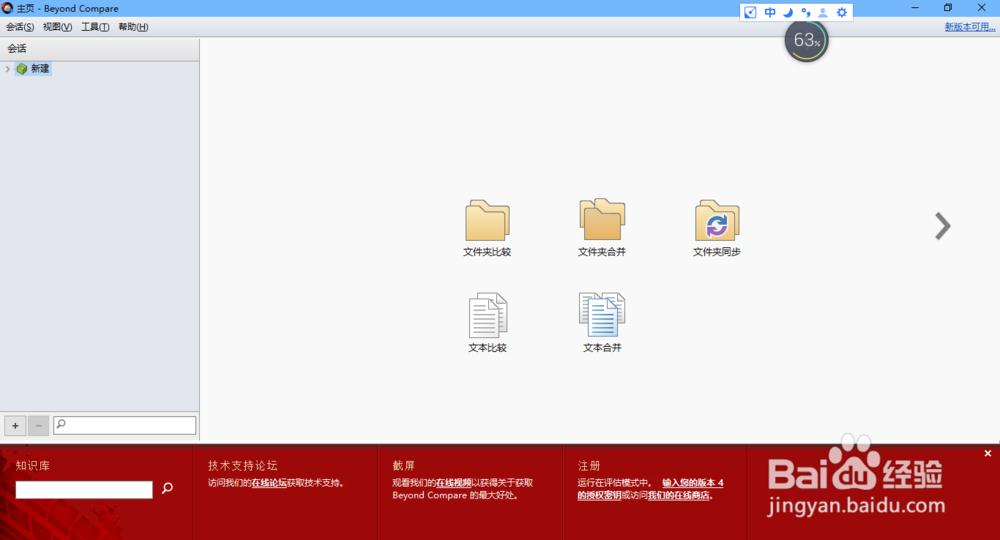Open the 工具(T) menu

[x=95, y=27]
